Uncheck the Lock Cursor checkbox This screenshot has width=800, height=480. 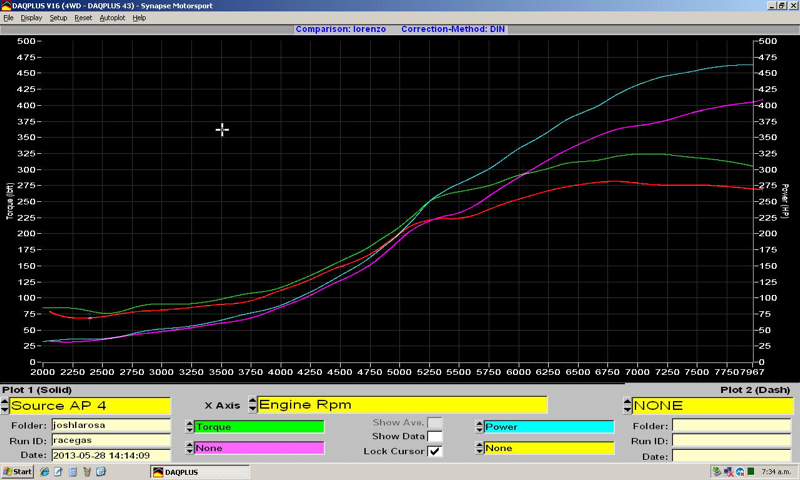coord(434,451)
